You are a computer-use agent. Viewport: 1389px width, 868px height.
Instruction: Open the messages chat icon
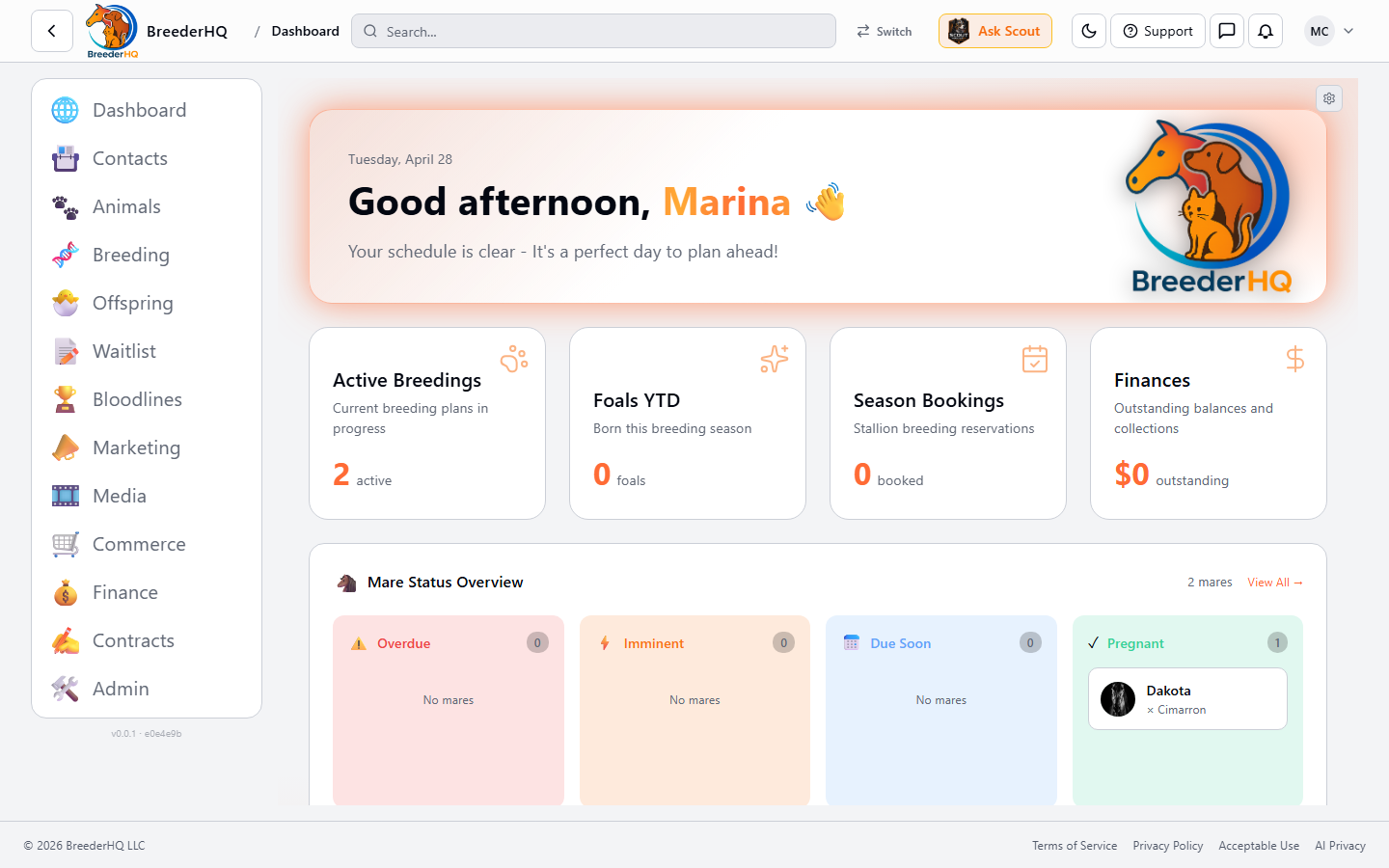point(1227,31)
